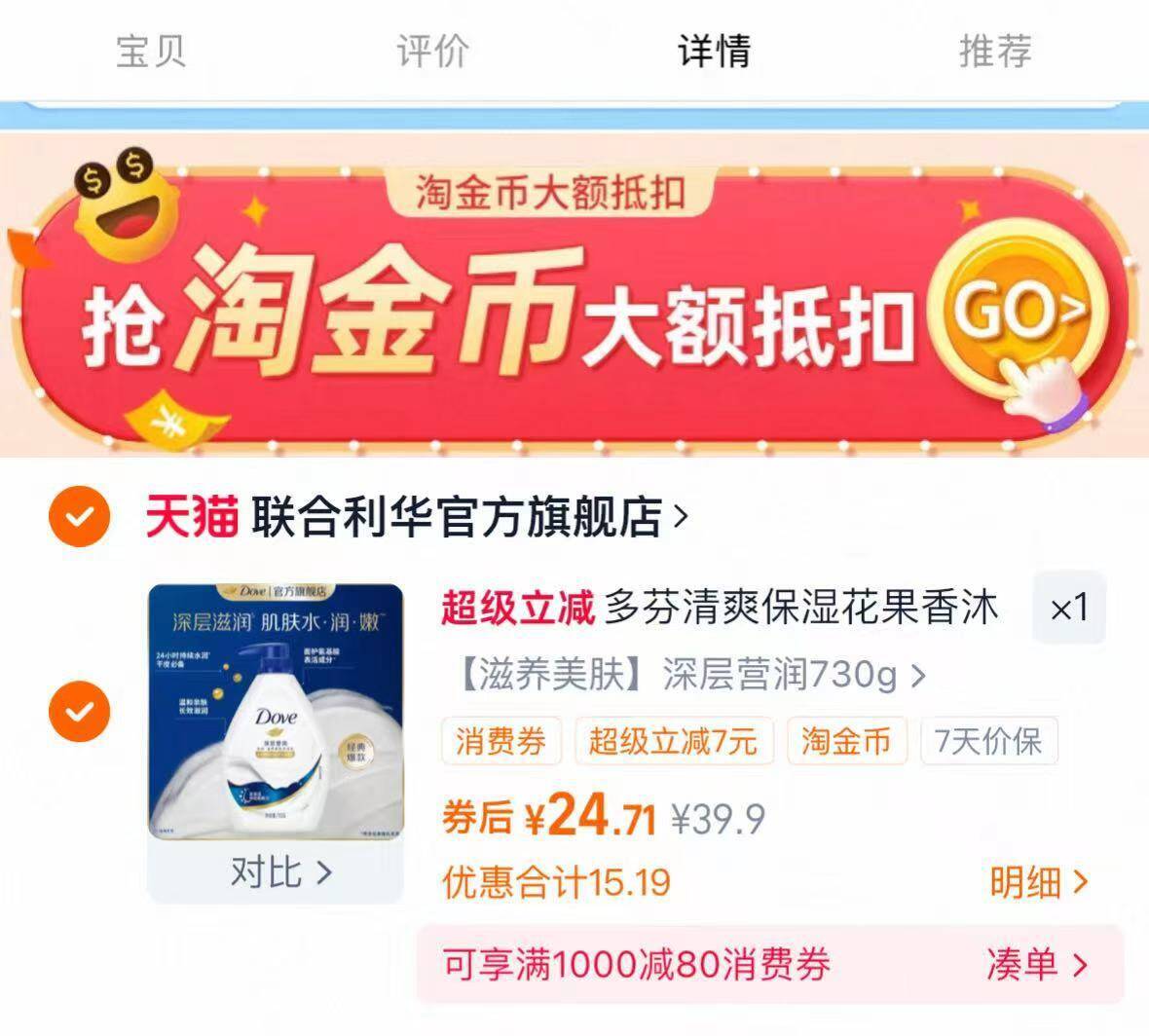Viewport: 1149px width, 1036px height.
Task: Tap the 消费券 coupon tag
Action: (x=501, y=741)
